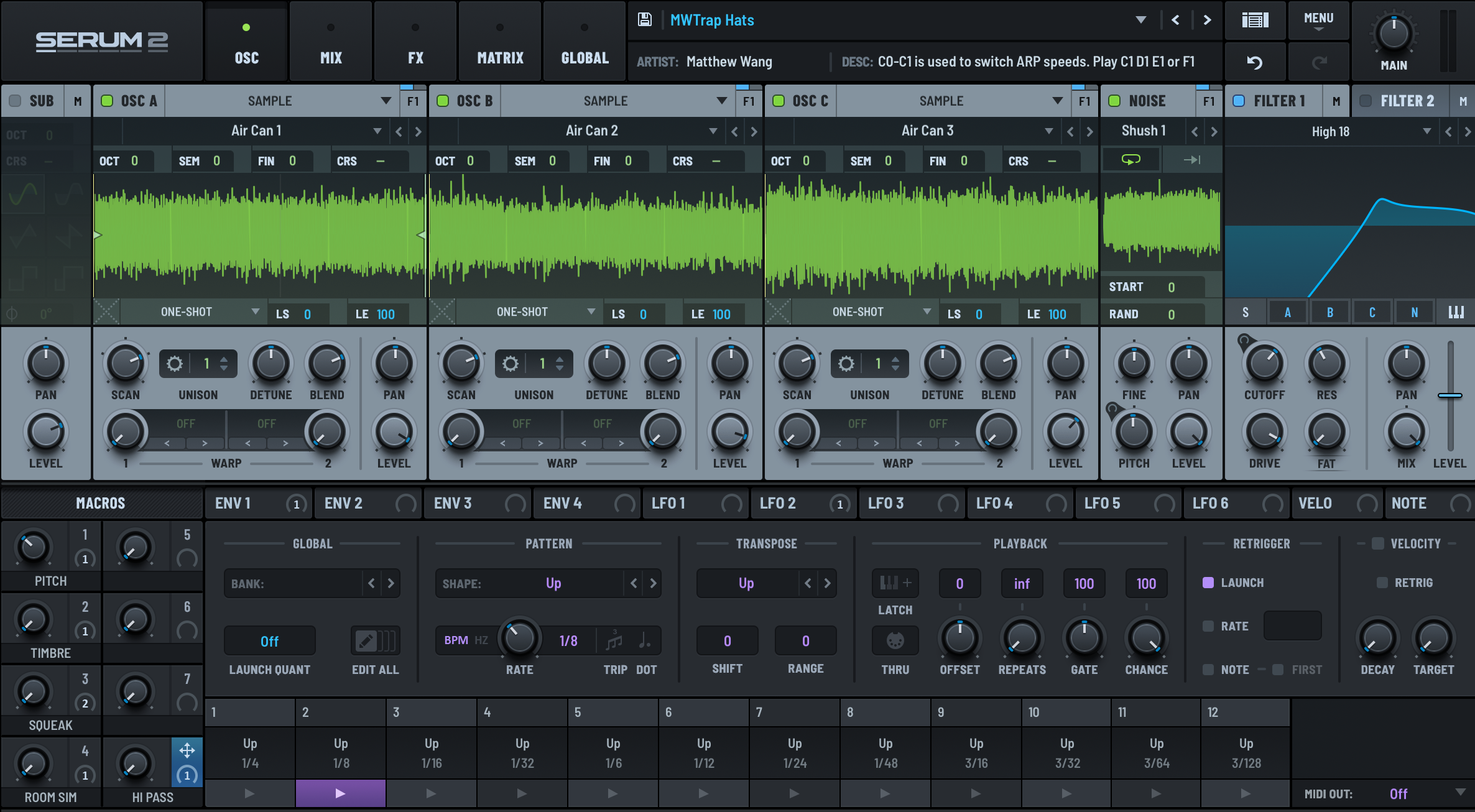
Task: Switch to the MIX tab
Action: [x=331, y=41]
